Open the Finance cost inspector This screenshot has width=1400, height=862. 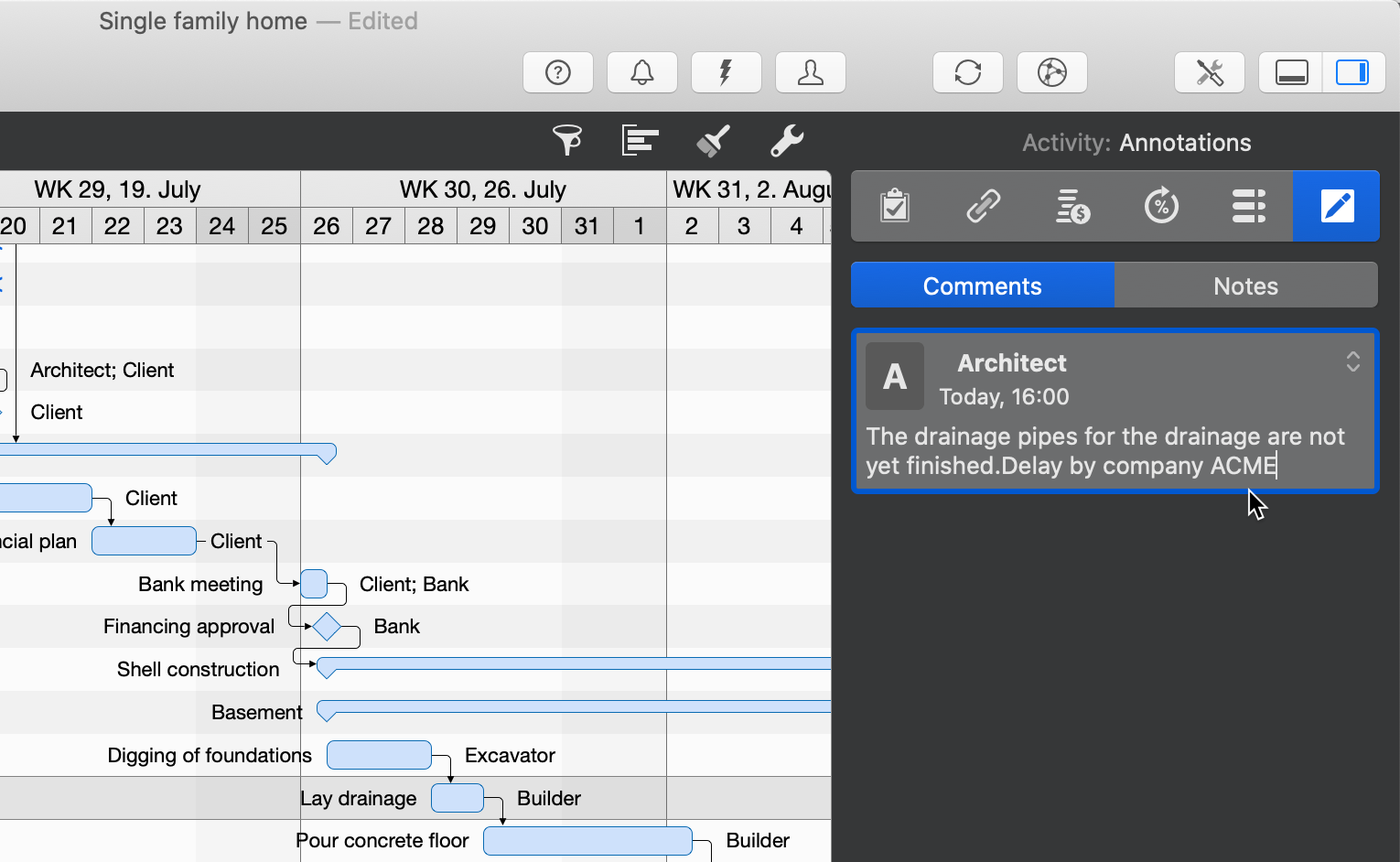click(1072, 206)
